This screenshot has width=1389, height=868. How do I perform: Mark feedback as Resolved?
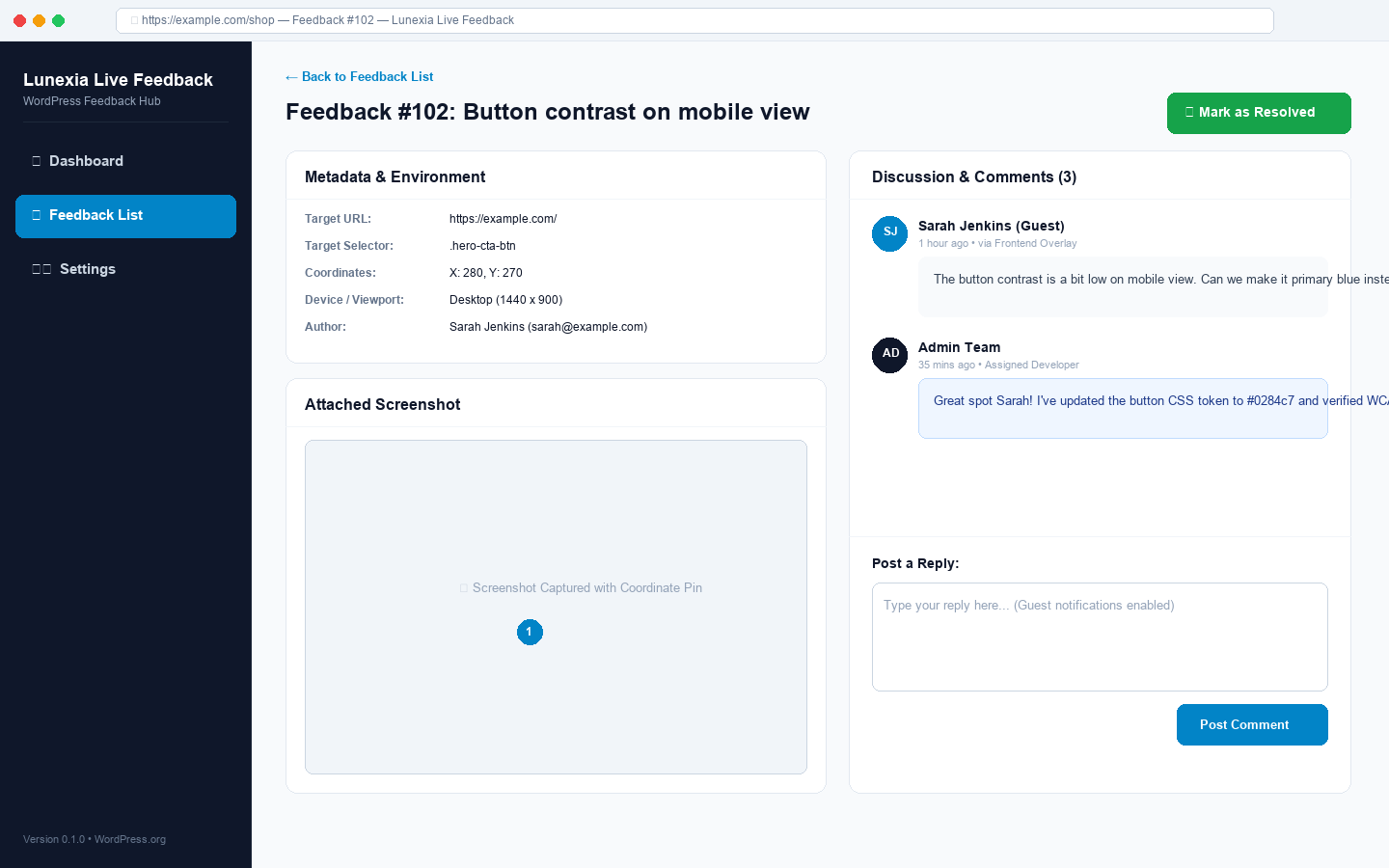pos(1259,113)
